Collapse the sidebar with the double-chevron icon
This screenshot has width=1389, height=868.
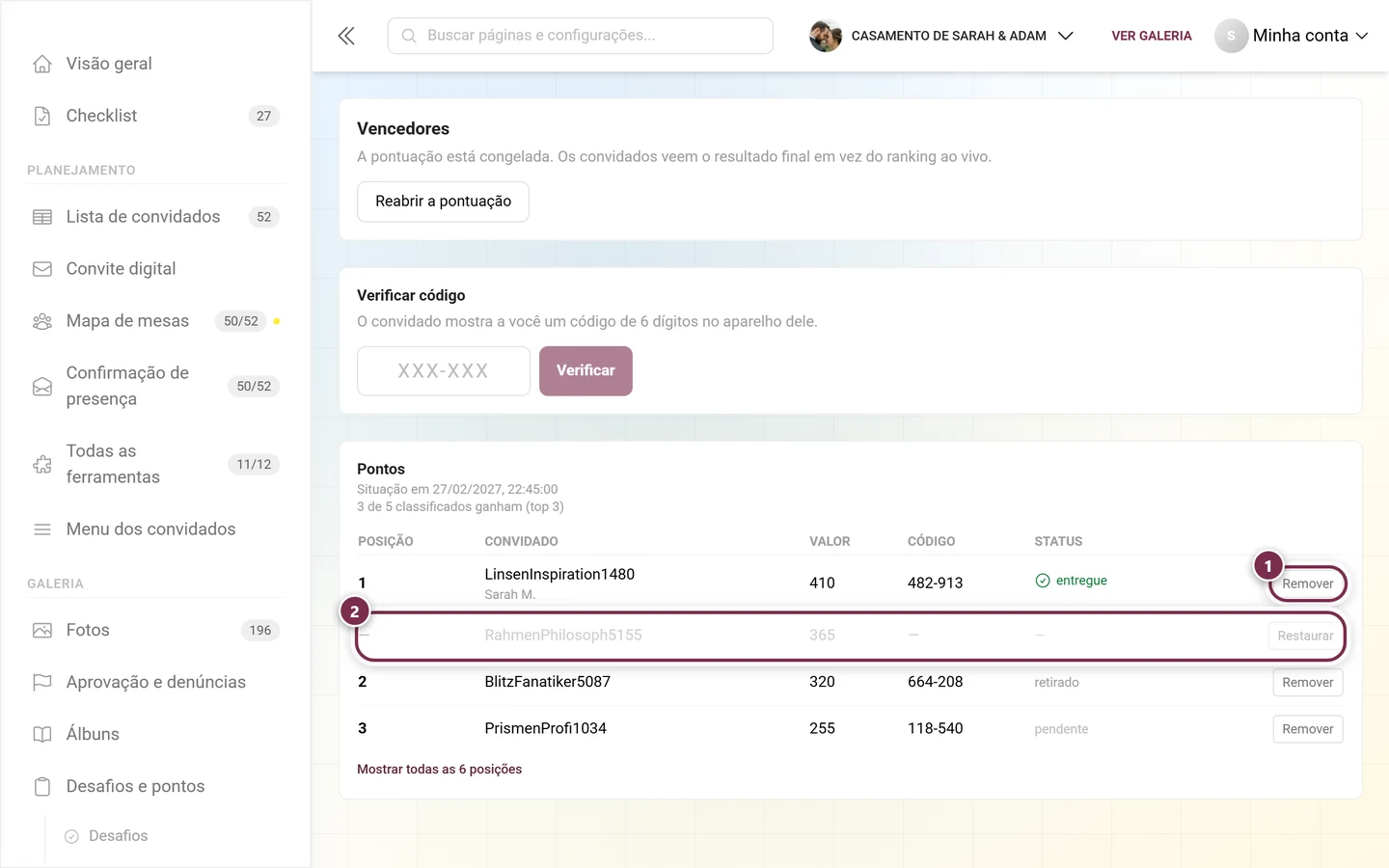tap(346, 36)
